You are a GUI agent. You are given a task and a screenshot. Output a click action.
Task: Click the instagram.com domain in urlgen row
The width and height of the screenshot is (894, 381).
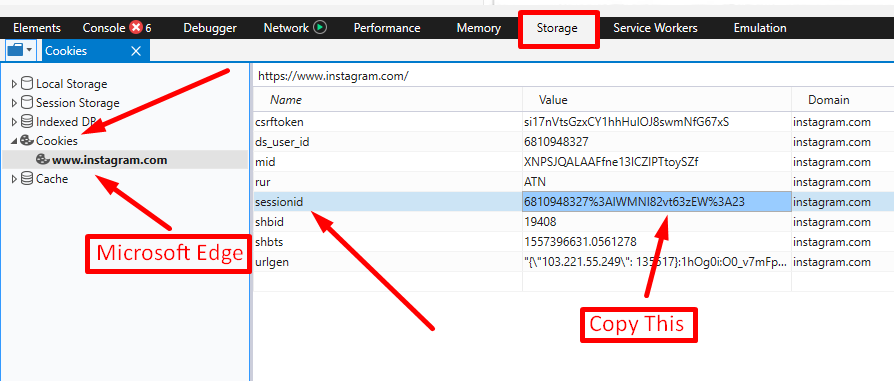pyautogui.click(x=832, y=262)
